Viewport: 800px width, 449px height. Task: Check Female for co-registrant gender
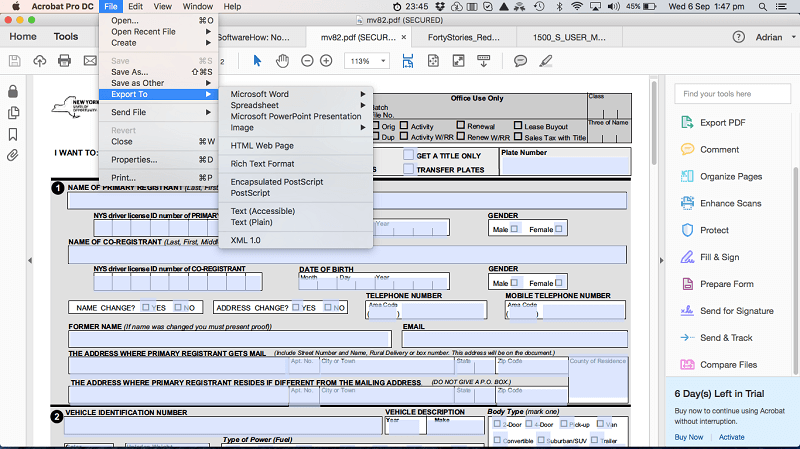tap(559, 283)
